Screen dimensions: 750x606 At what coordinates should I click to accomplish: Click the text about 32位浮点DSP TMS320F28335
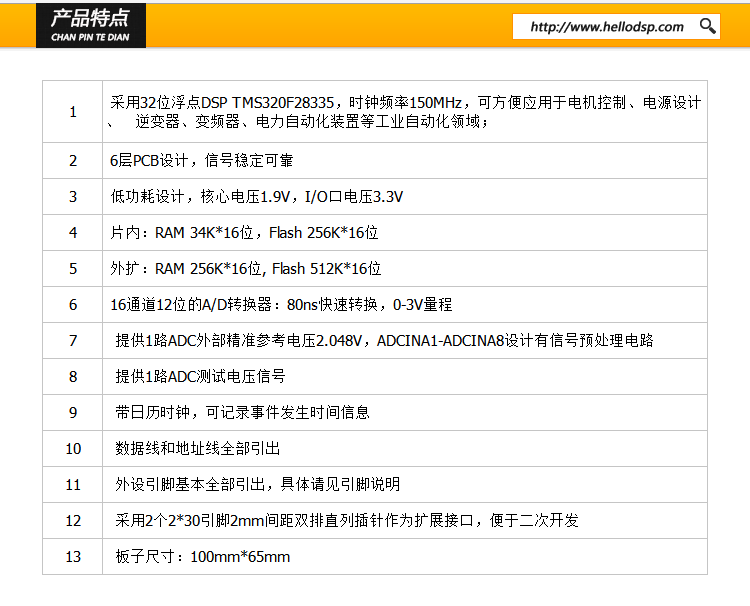pyautogui.click(x=405, y=102)
